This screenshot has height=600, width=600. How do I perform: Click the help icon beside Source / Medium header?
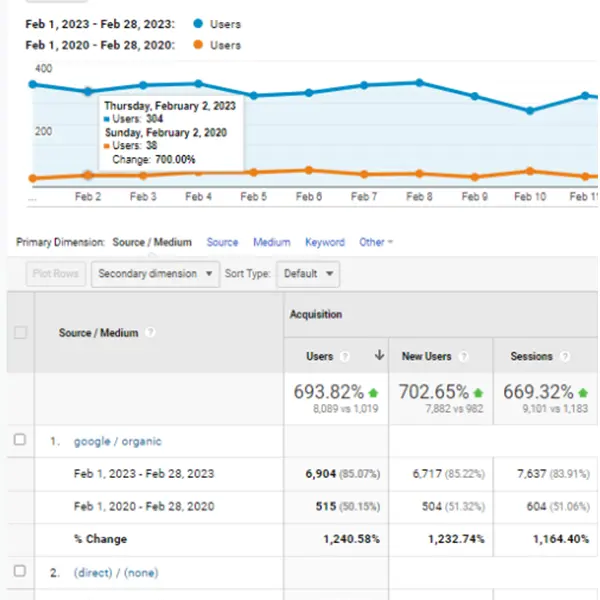click(150, 332)
